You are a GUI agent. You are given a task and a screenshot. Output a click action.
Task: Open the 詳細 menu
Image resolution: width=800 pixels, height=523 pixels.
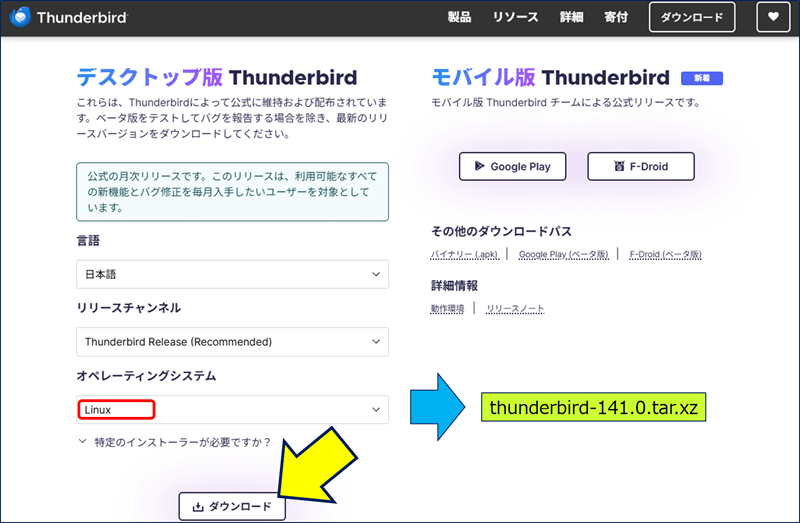(571, 17)
